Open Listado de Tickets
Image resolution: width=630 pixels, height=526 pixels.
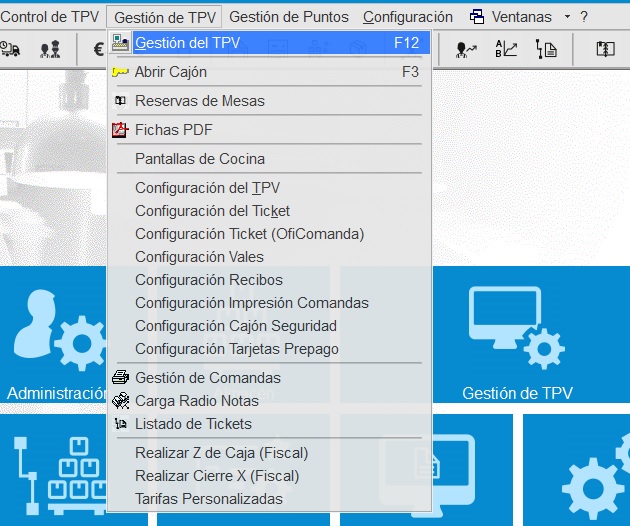270,424
